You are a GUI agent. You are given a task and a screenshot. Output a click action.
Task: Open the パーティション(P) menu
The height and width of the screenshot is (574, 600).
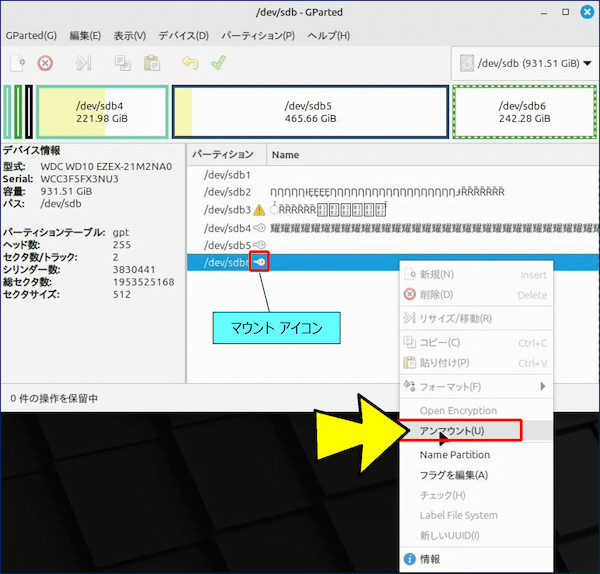click(257, 35)
